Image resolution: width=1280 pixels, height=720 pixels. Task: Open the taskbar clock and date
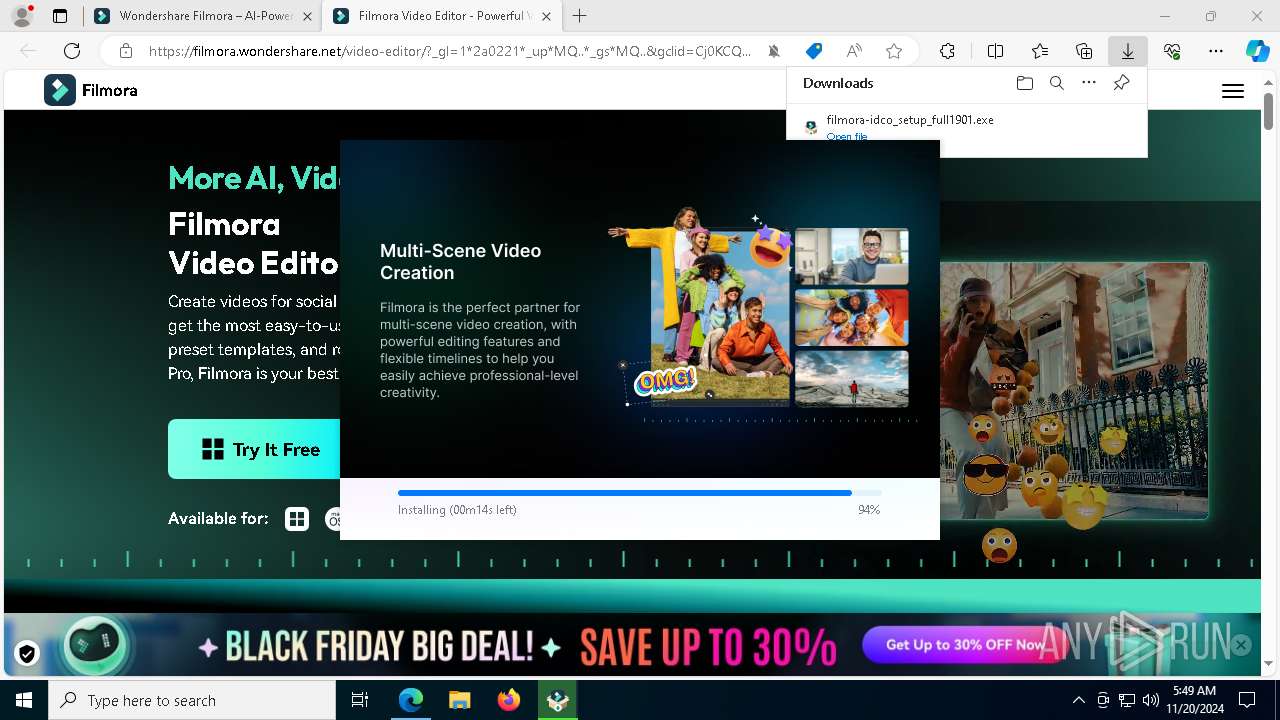click(1194, 700)
